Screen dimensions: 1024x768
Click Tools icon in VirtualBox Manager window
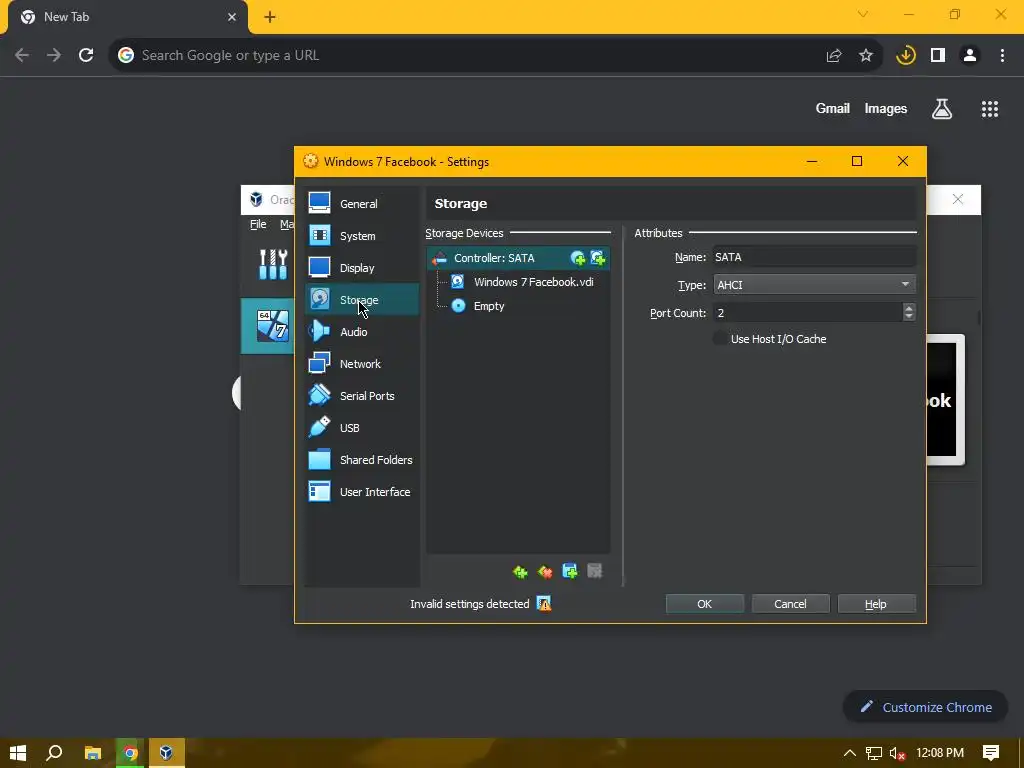[x=273, y=264]
